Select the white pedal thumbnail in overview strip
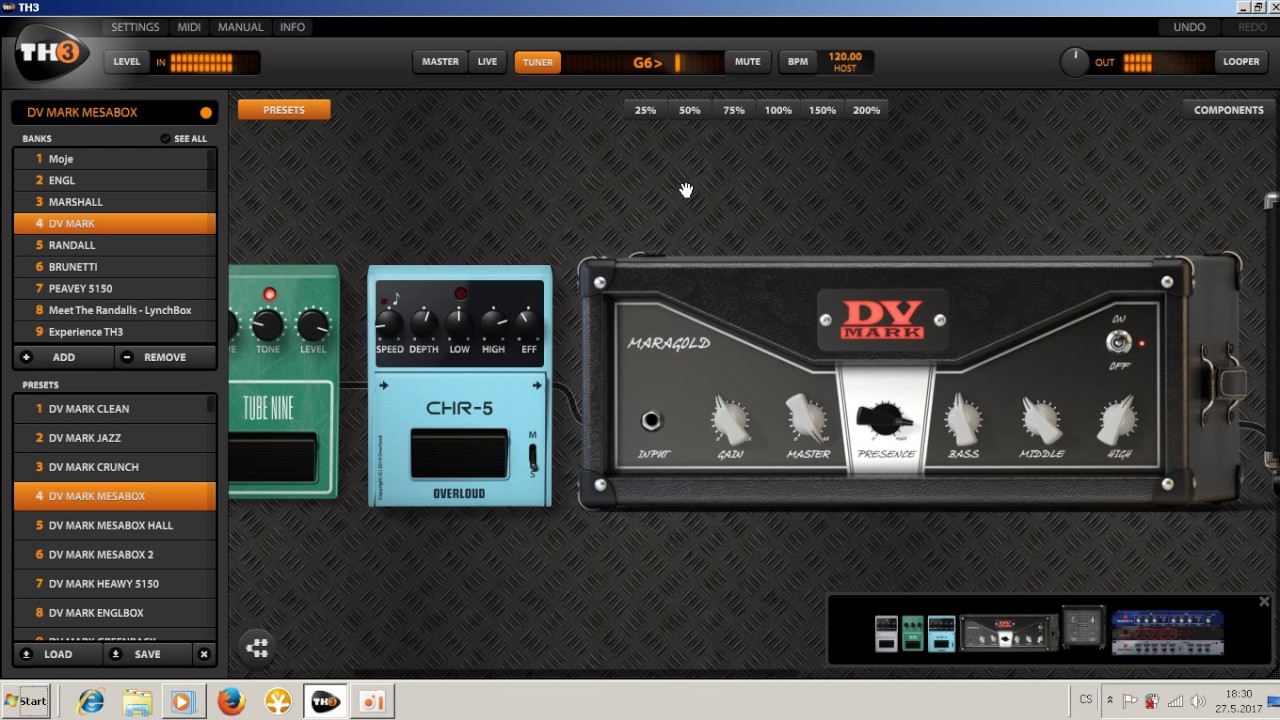Viewport: 1280px width, 720px height. coord(886,634)
